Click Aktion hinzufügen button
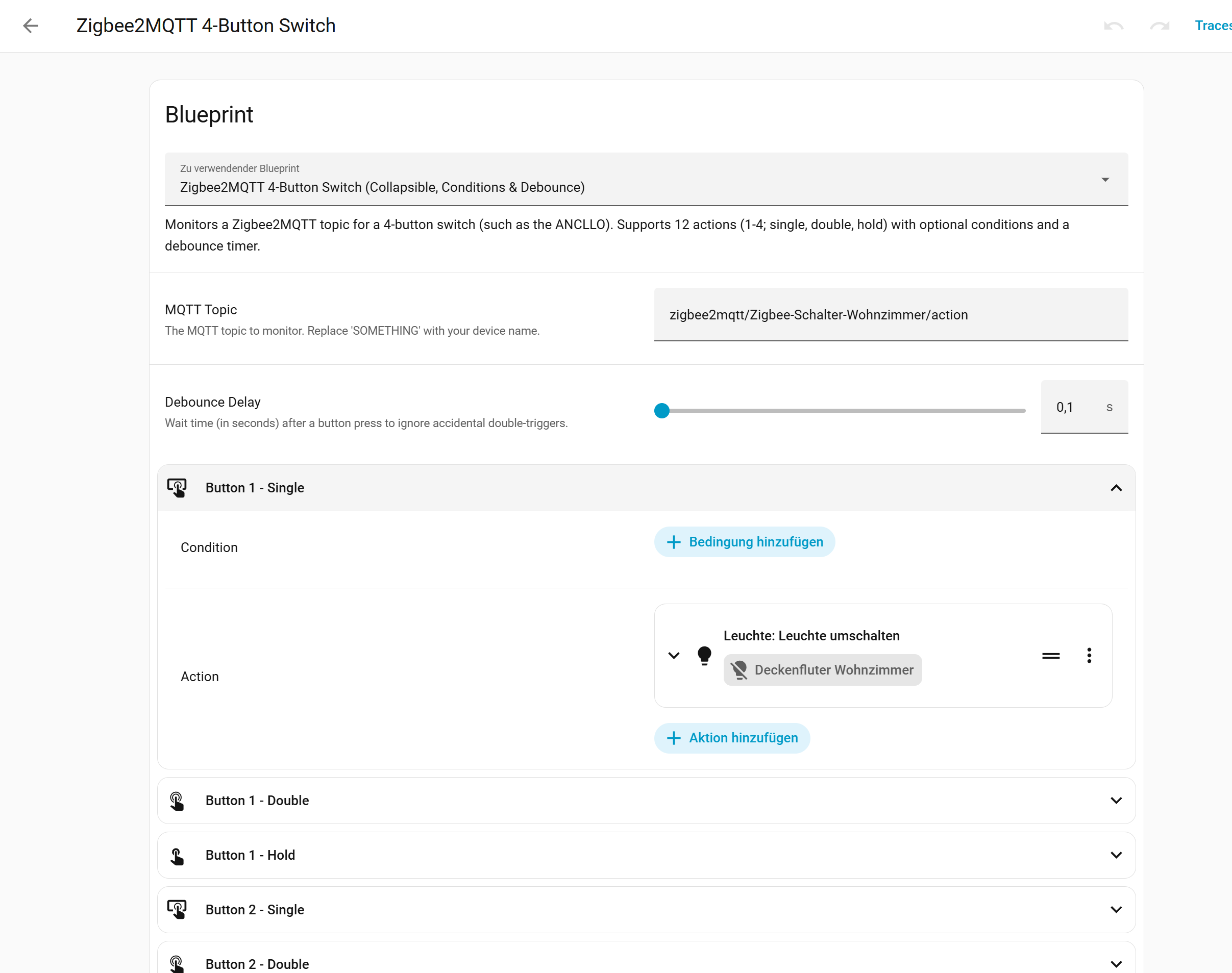Viewport: 1232px width, 973px height. pos(732,738)
